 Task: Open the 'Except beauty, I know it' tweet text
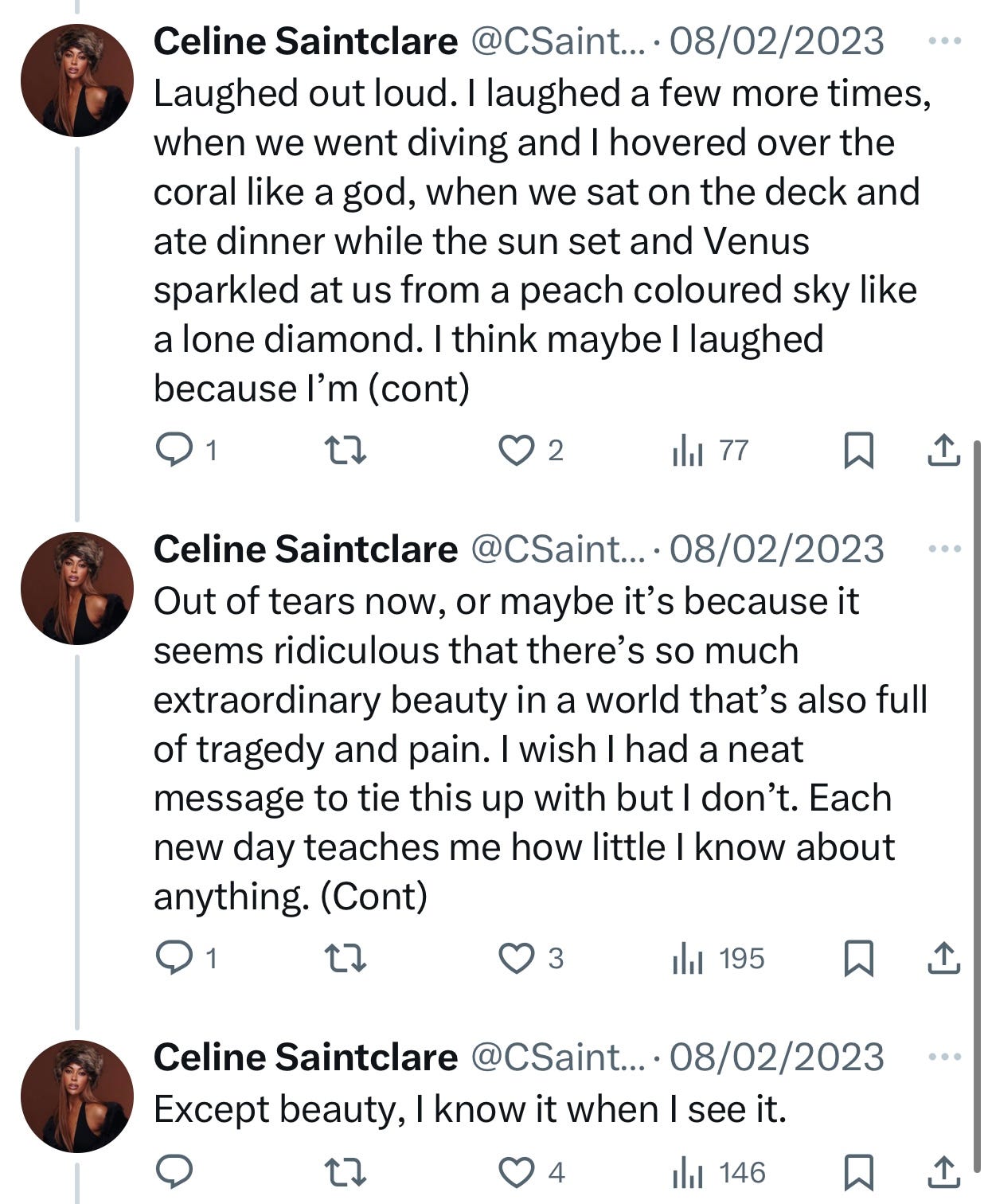coord(470,1109)
